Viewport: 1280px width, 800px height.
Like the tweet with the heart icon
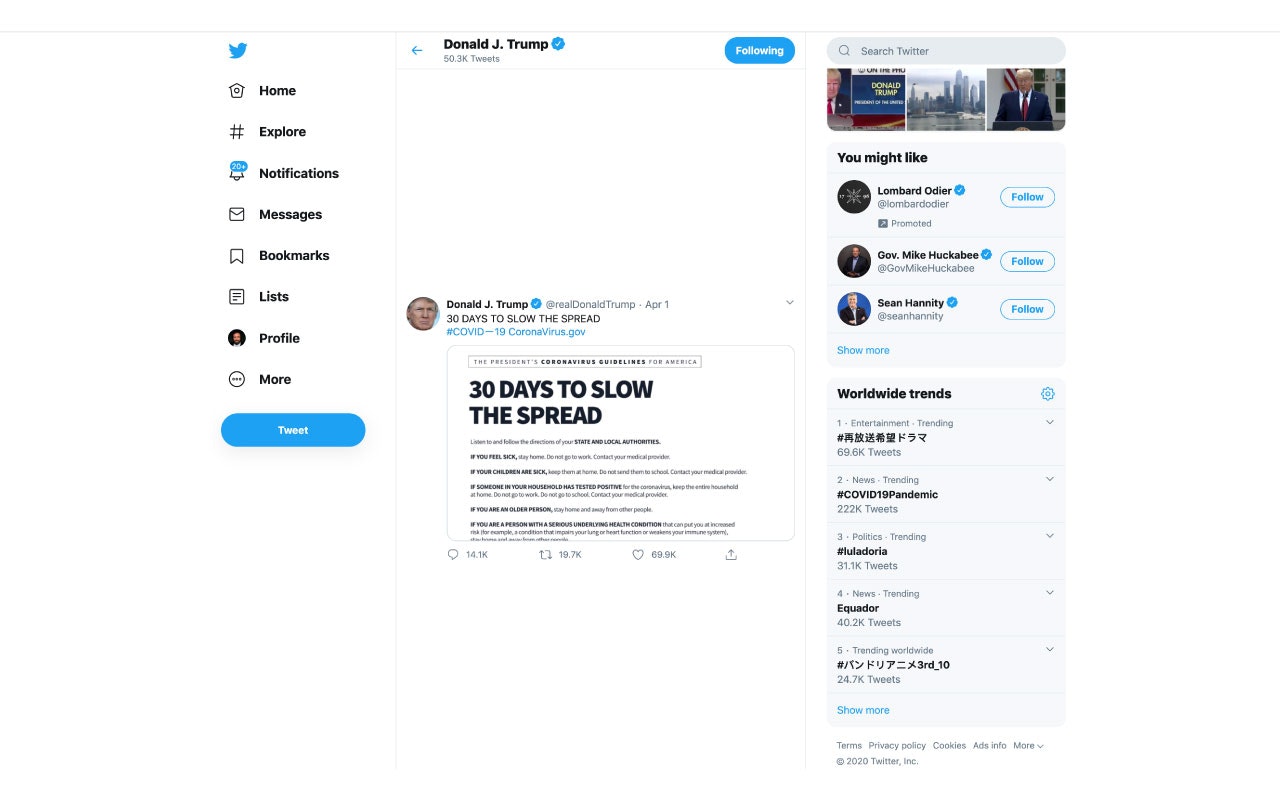[x=638, y=554]
